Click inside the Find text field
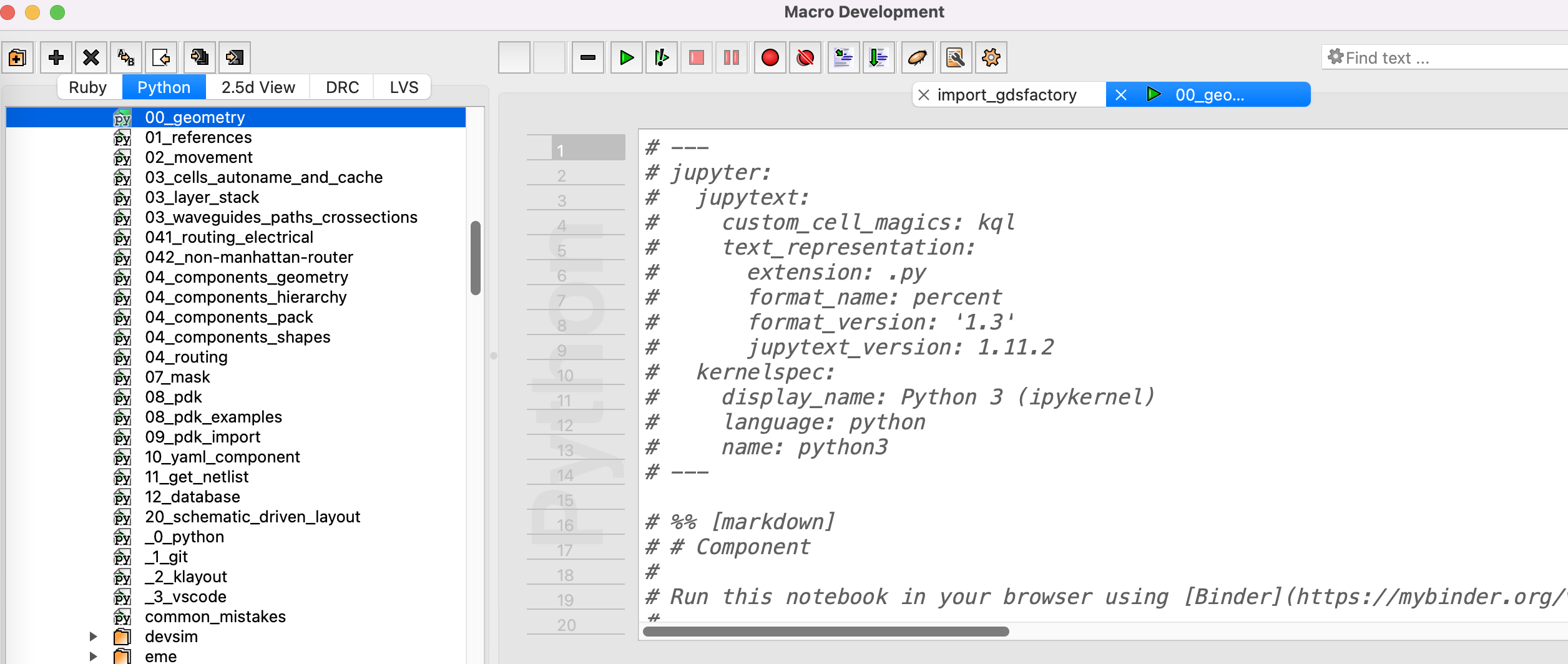Screen dimensions: 1568x664 pyautogui.click(x=1436, y=57)
